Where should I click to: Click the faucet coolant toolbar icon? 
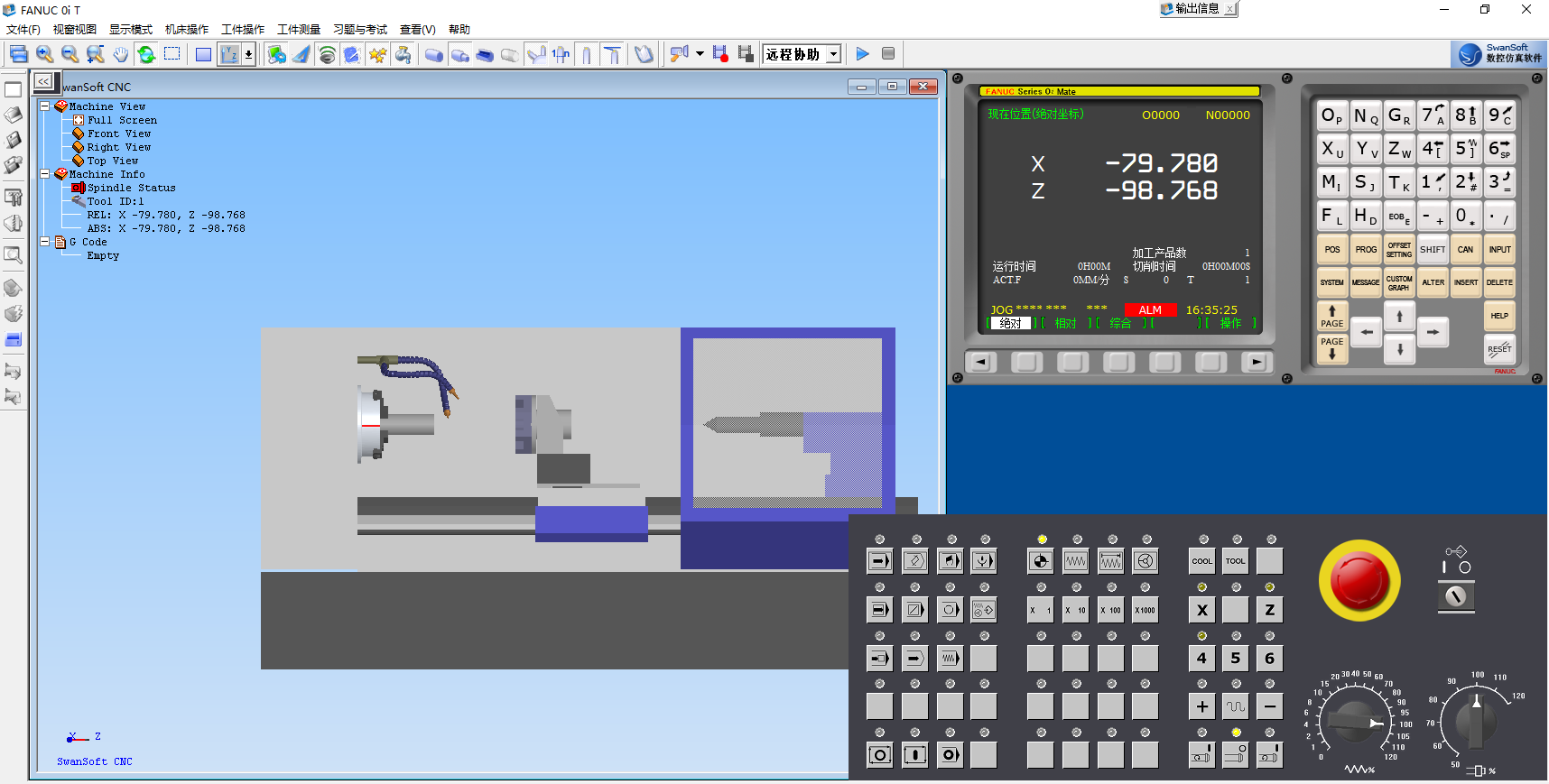click(403, 54)
